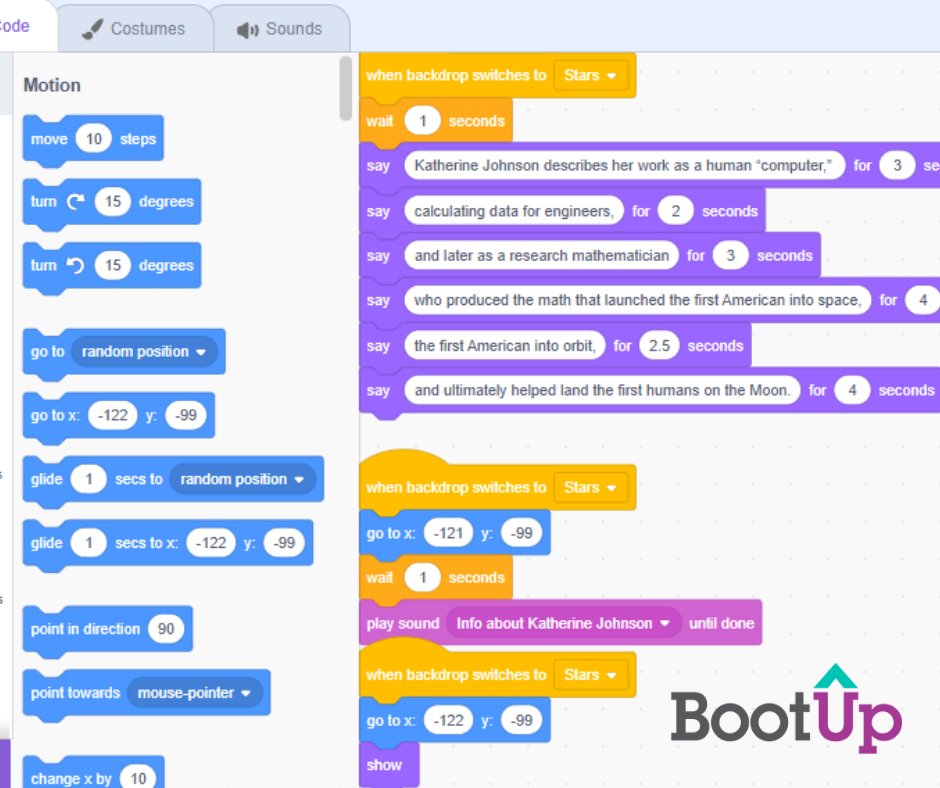
Task: Click seconds value 4 in 'land the first humans' block
Action: tap(852, 390)
